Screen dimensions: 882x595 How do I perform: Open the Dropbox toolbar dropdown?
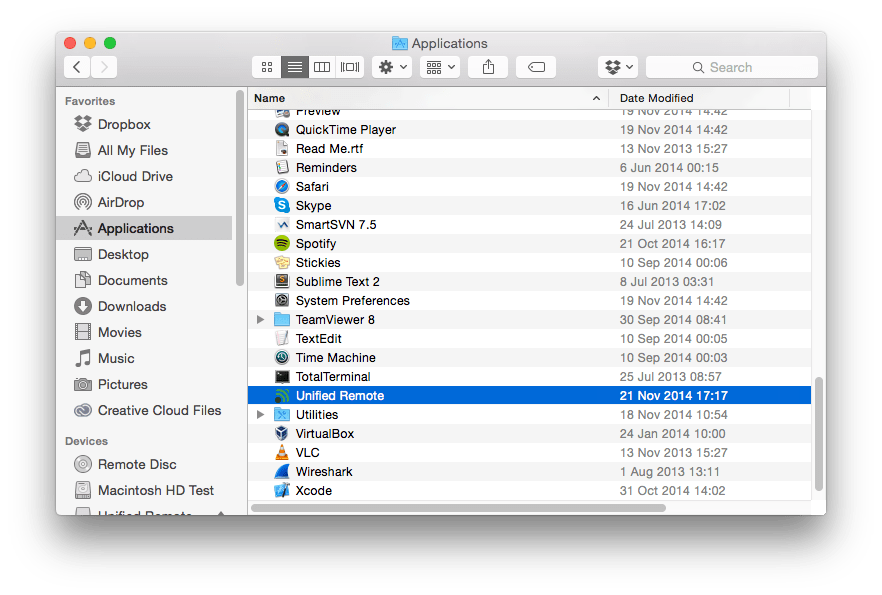click(x=618, y=67)
